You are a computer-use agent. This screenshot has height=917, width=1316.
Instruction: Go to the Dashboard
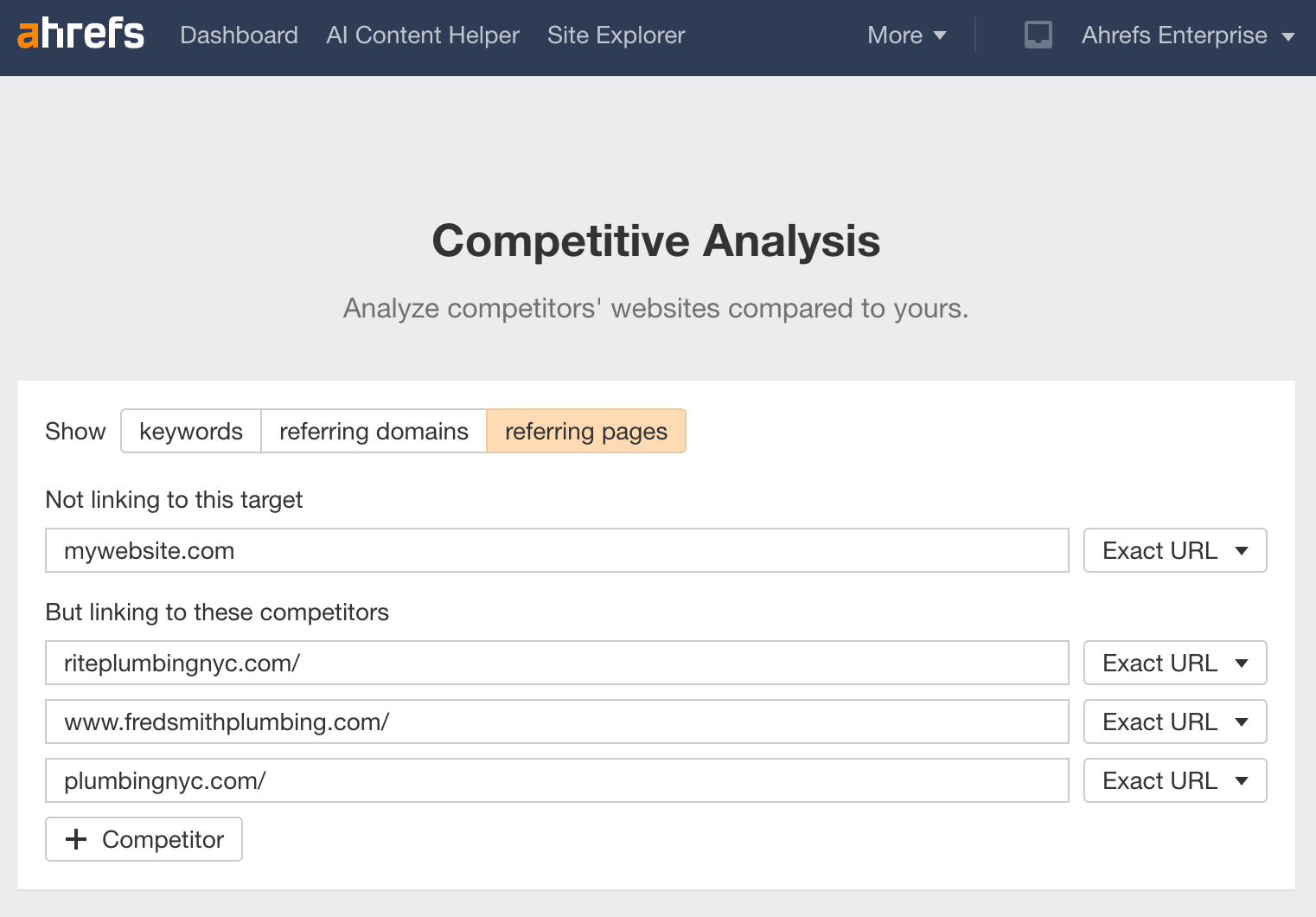[x=239, y=35]
